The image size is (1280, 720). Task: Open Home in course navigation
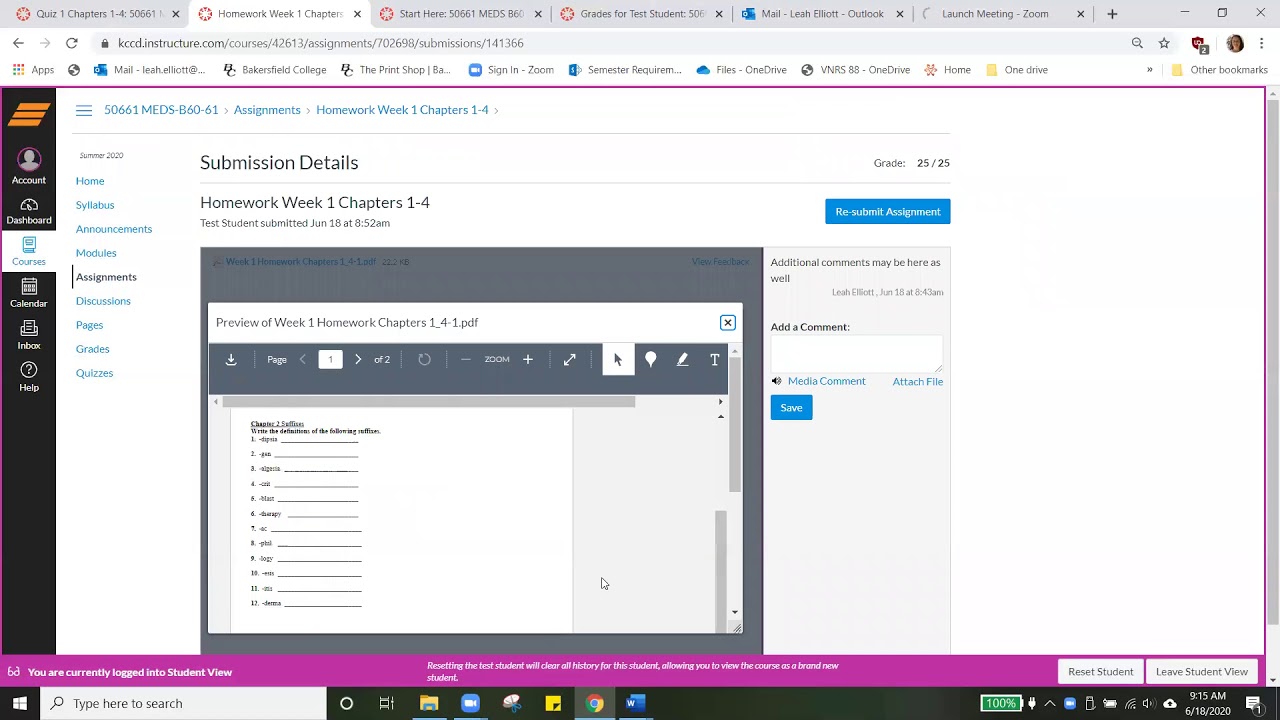(x=90, y=181)
